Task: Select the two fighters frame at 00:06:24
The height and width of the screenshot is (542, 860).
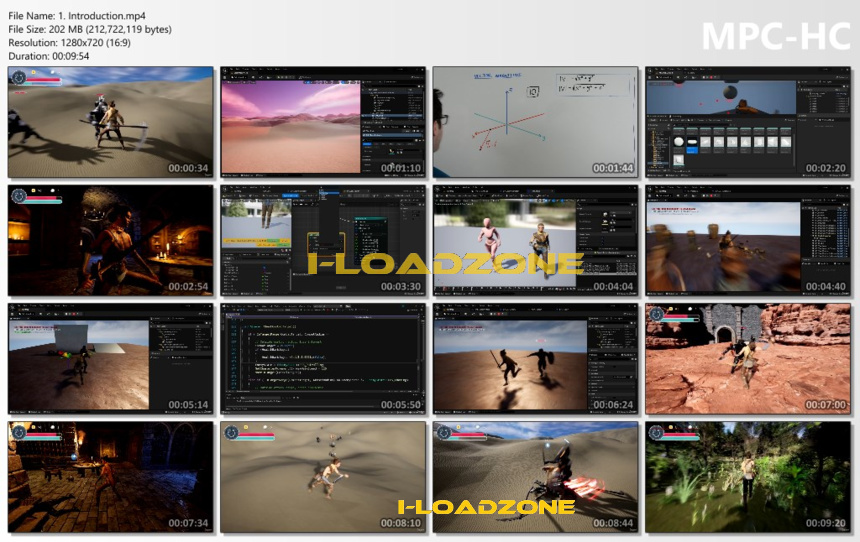Action: tap(535, 359)
